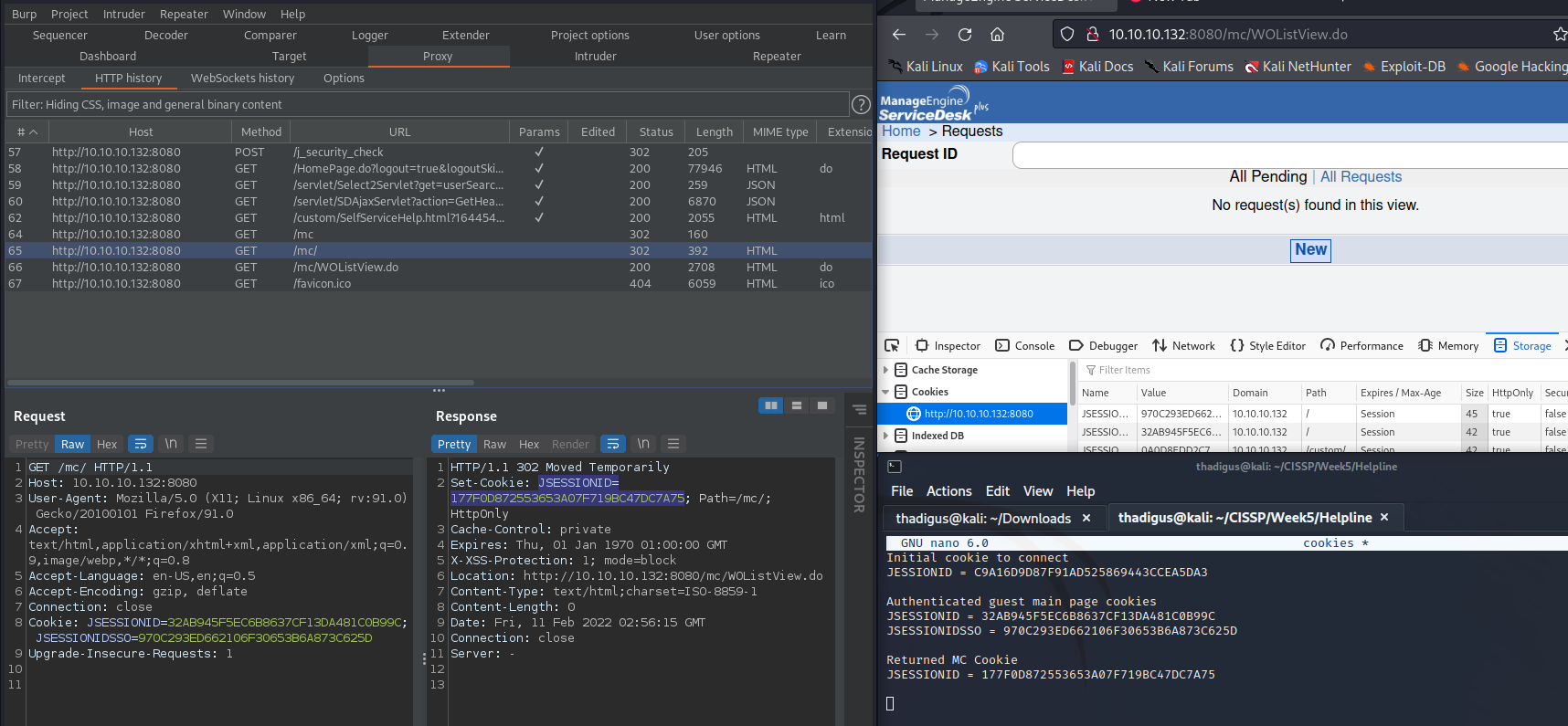Collapse Cookies tree node

885,392
